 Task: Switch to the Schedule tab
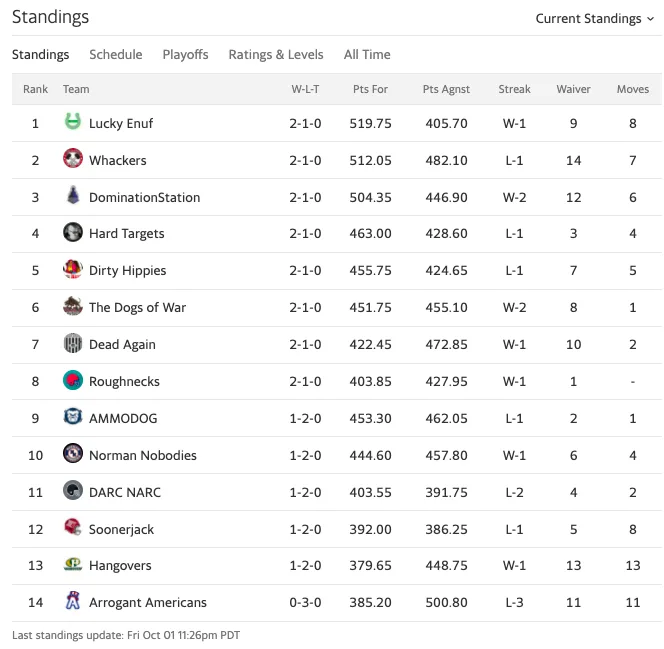click(x=116, y=55)
